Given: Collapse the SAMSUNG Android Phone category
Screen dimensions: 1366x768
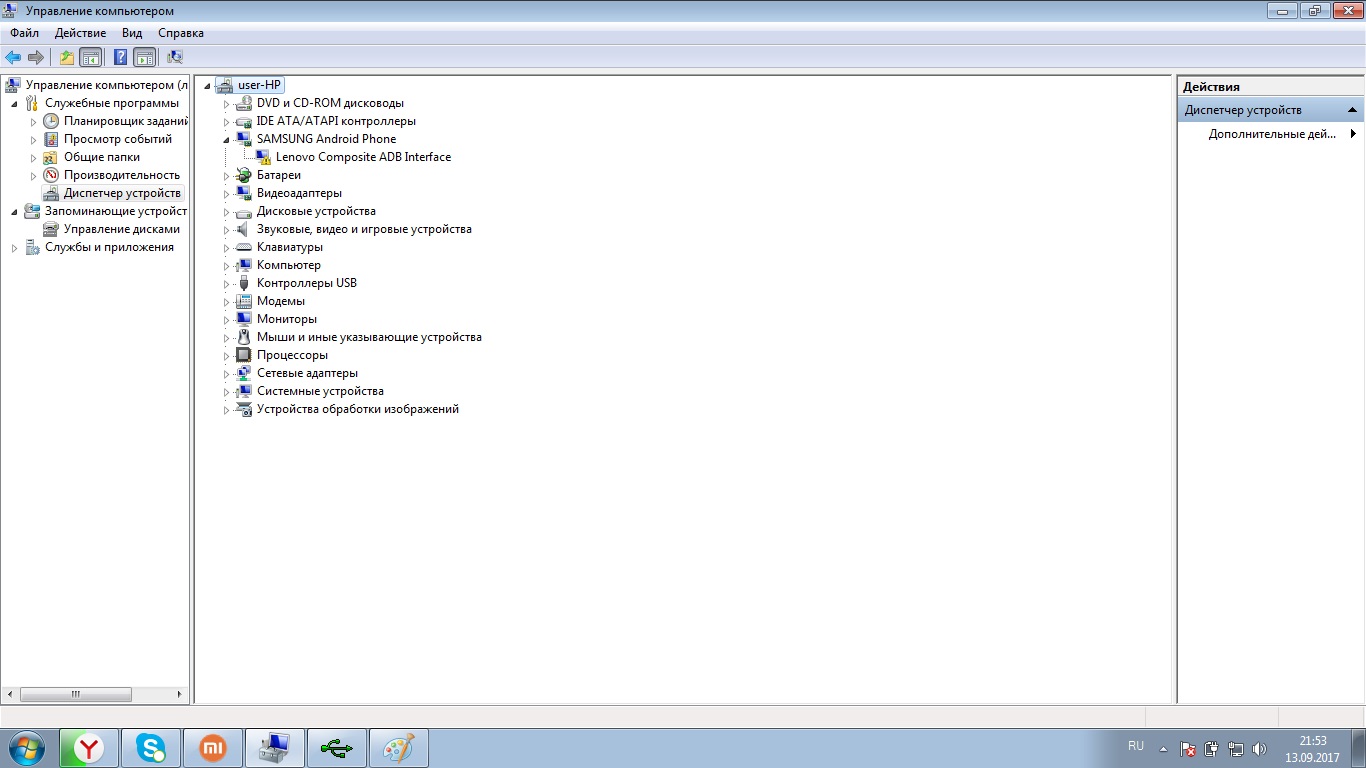Looking at the screenshot, I should click(x=226, y=139).
